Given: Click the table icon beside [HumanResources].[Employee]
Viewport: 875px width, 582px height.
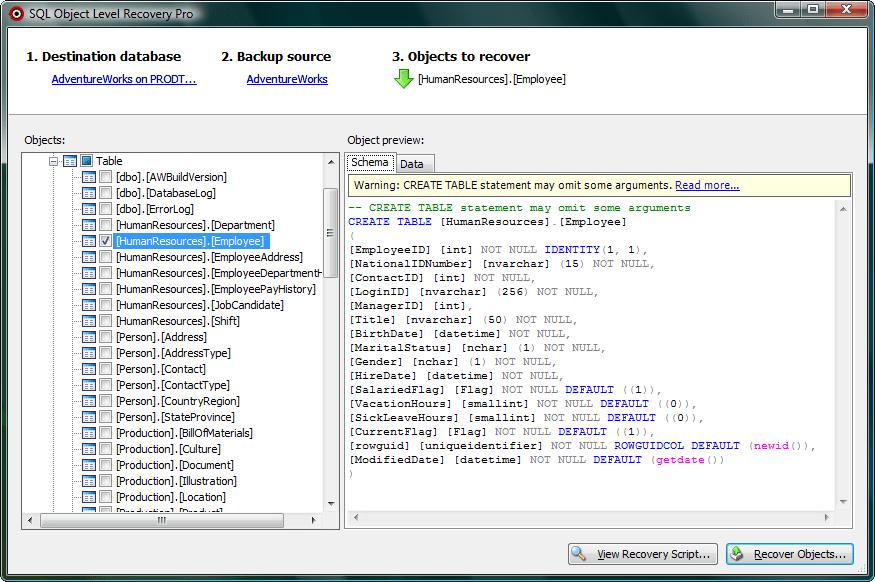Looking at the screenshot, I should click(89, 241).
